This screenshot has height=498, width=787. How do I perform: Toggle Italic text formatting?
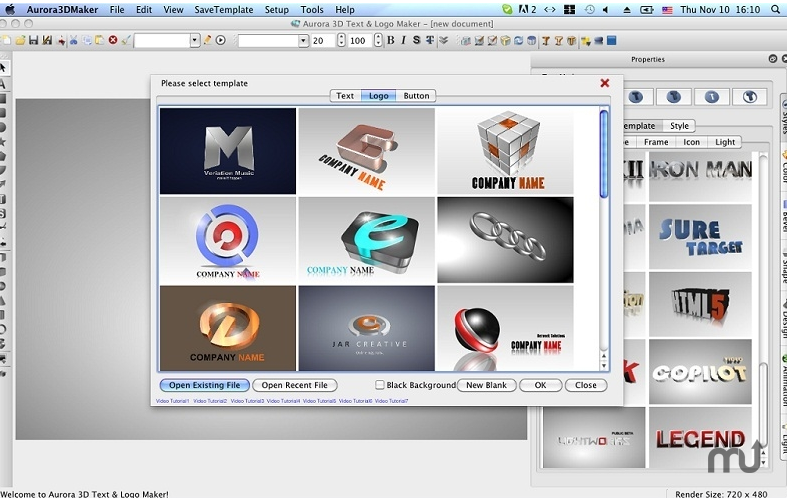[x=404, y=41]
